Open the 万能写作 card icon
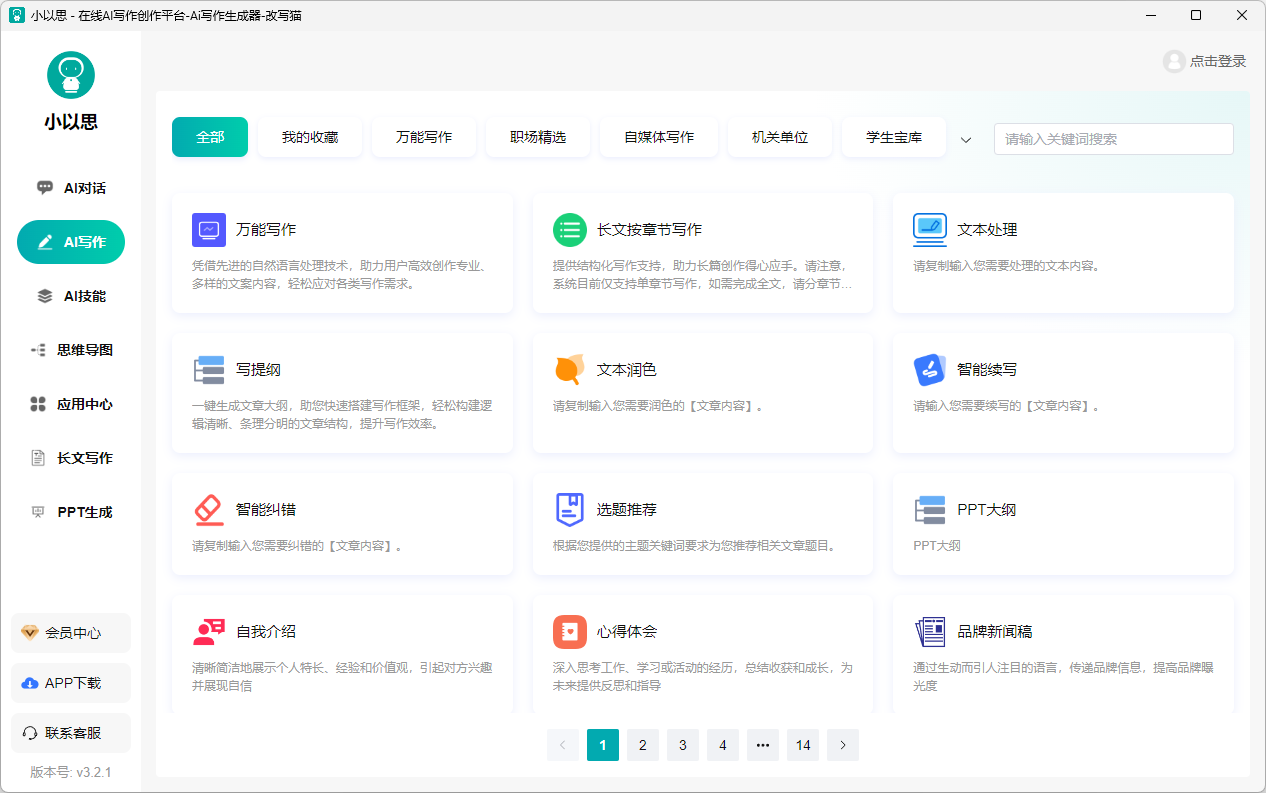Image resolution: width=1266 pixels, height=793 pixels. (209, 230)
